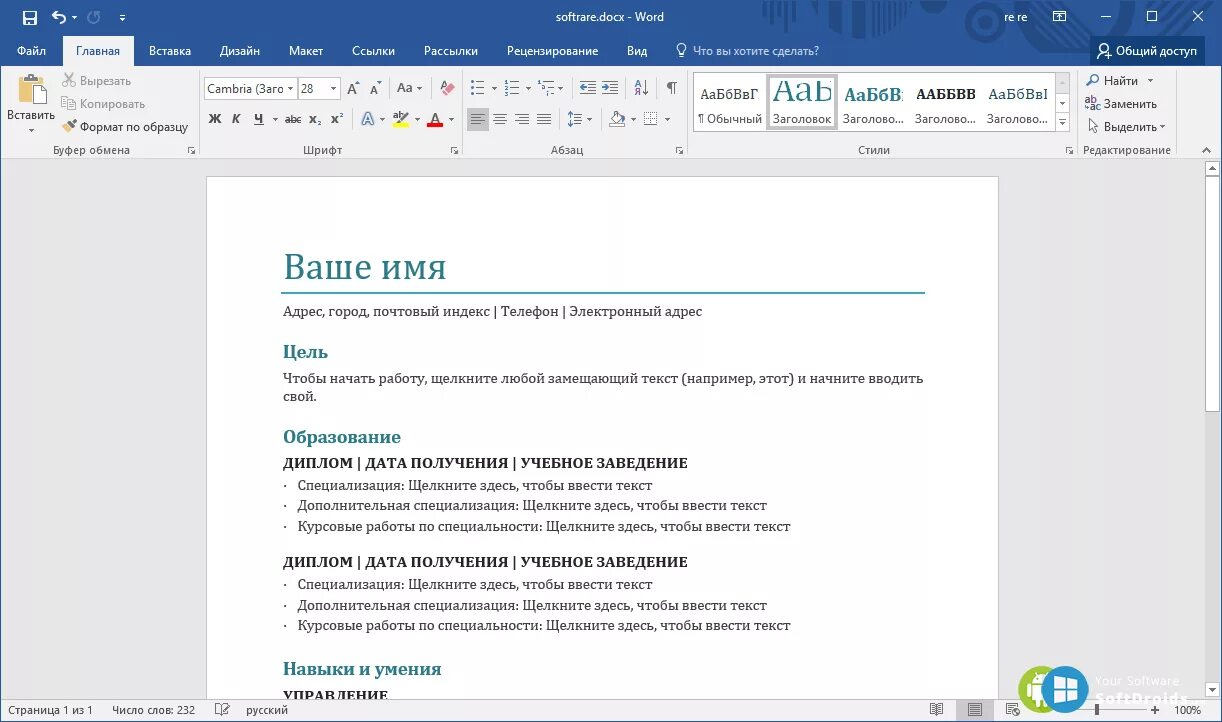This screenshot has width=1222, height=722.
Task: Click the Найти (Find) button
Action: pos(1111,81)
